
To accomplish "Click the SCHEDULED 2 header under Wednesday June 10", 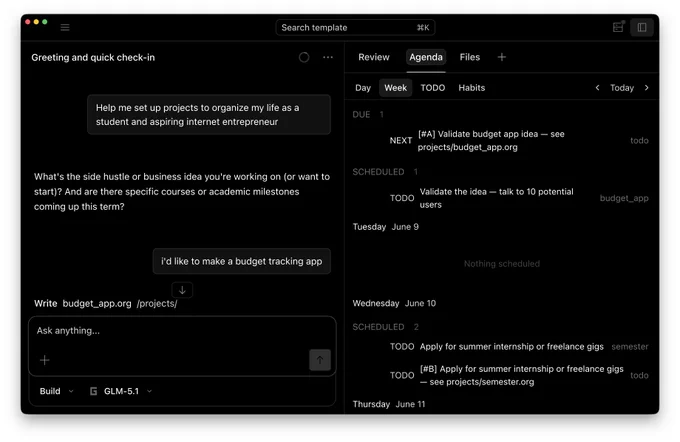I will pyautogui.click(x=386, y=327).
